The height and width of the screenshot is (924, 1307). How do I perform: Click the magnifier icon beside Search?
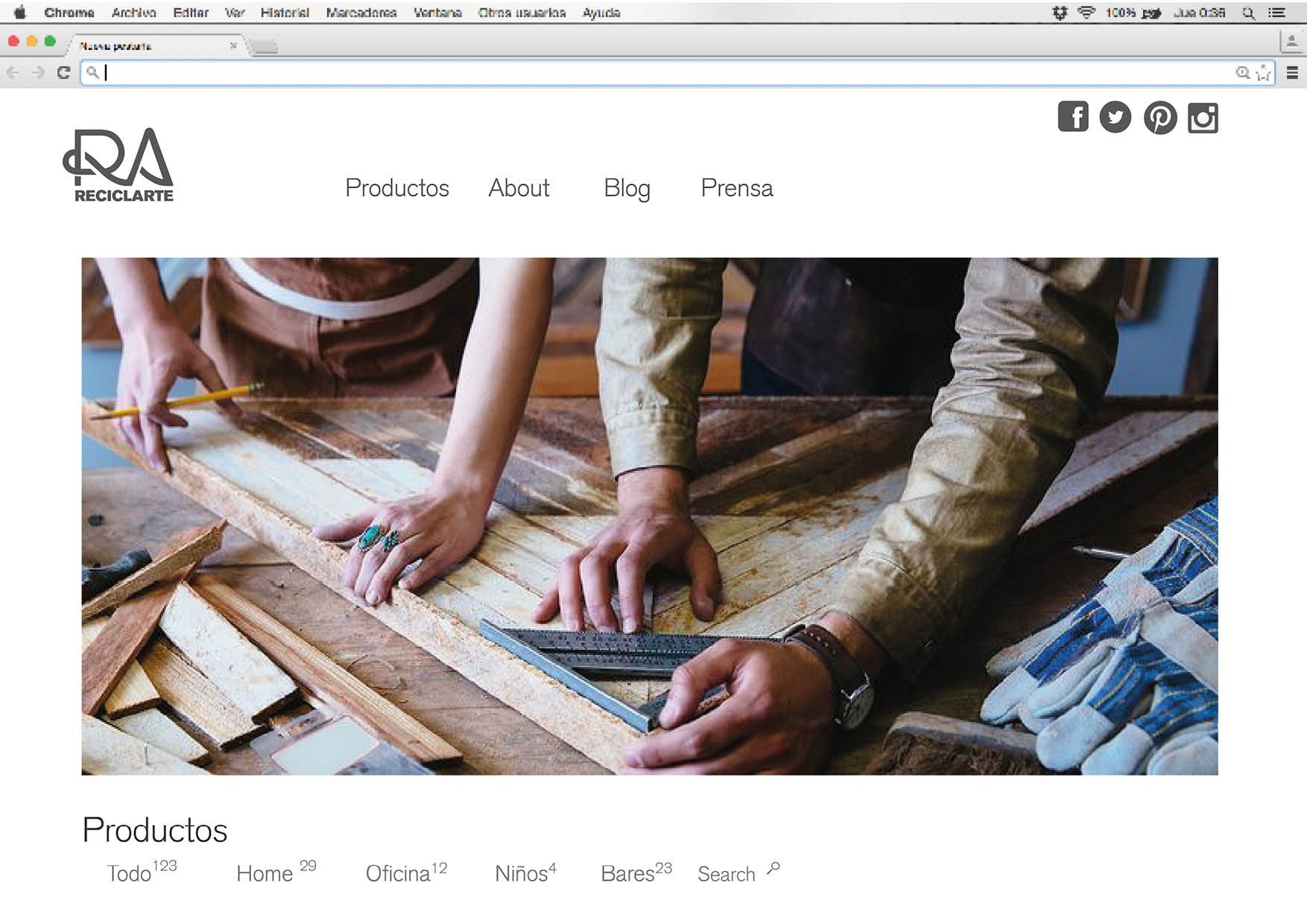tap(773, 868)
